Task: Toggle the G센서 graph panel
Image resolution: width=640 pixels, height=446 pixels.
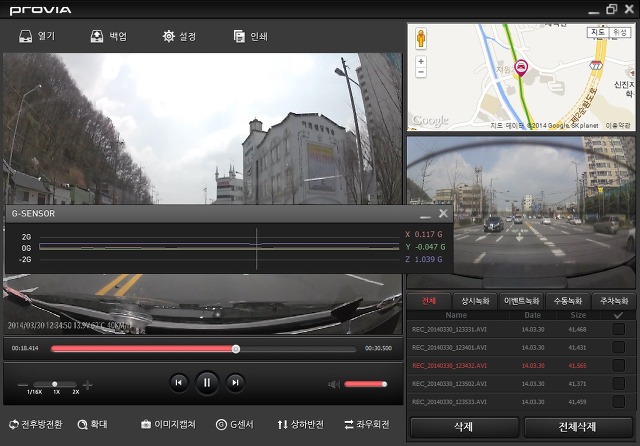Action: click(x=235, y=425)
